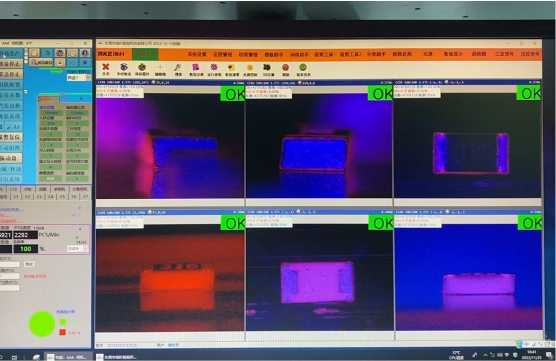Click the yellow sun light-source control icon
Image resolution: width=556 pixels, height=361 pixels.
tap(250, 67)
